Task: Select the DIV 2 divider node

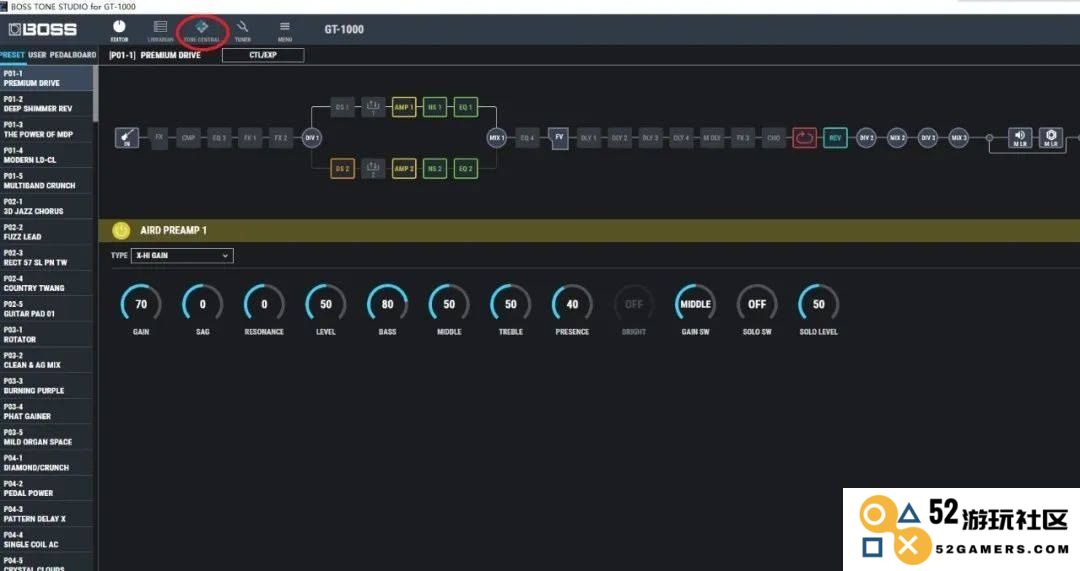Action: tap(866, 138)
